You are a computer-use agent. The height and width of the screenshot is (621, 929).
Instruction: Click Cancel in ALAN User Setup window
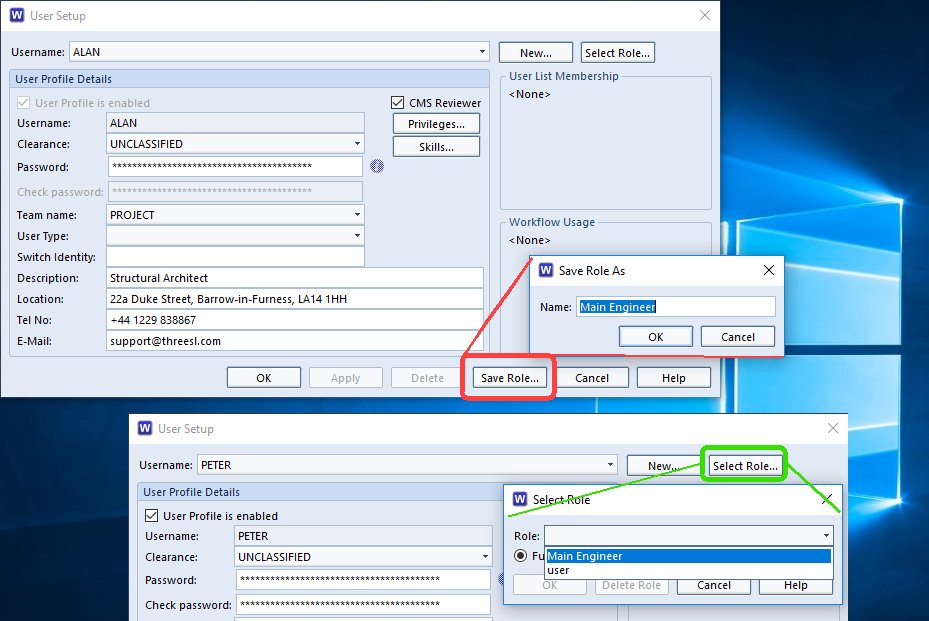click(592, 378)
